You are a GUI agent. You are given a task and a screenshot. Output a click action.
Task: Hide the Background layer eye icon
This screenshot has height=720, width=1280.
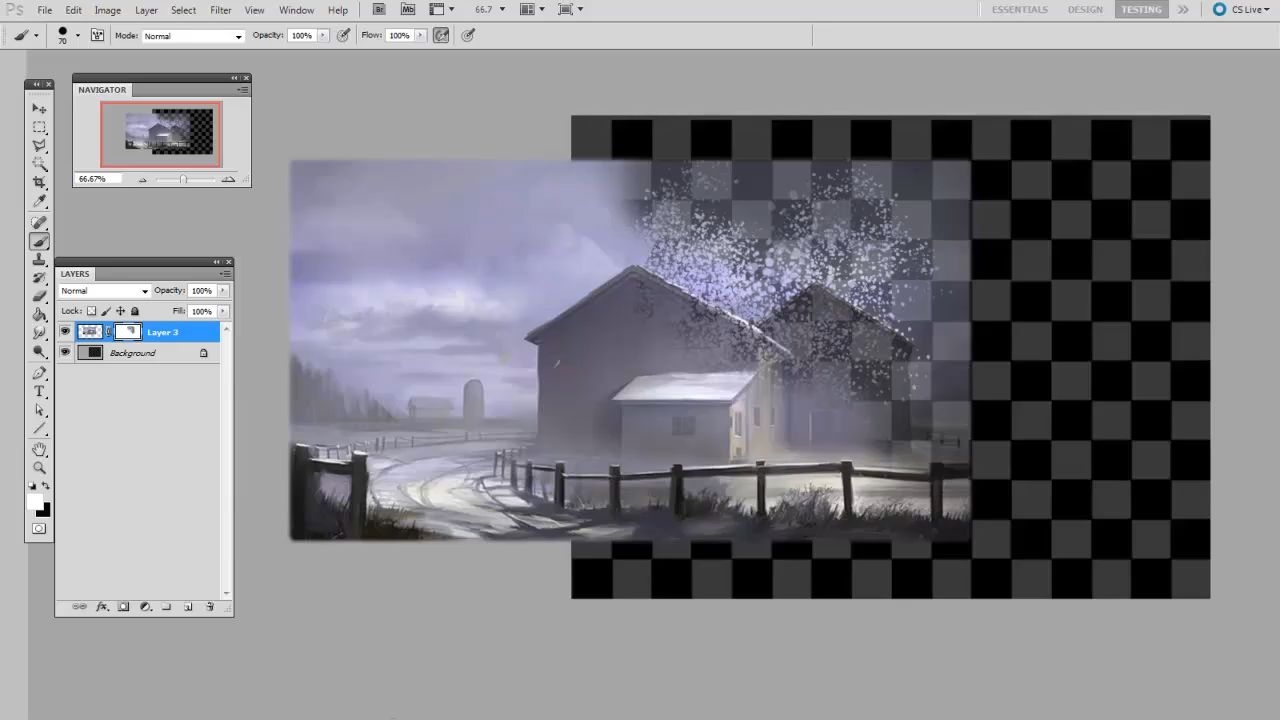tap(66, 352)
